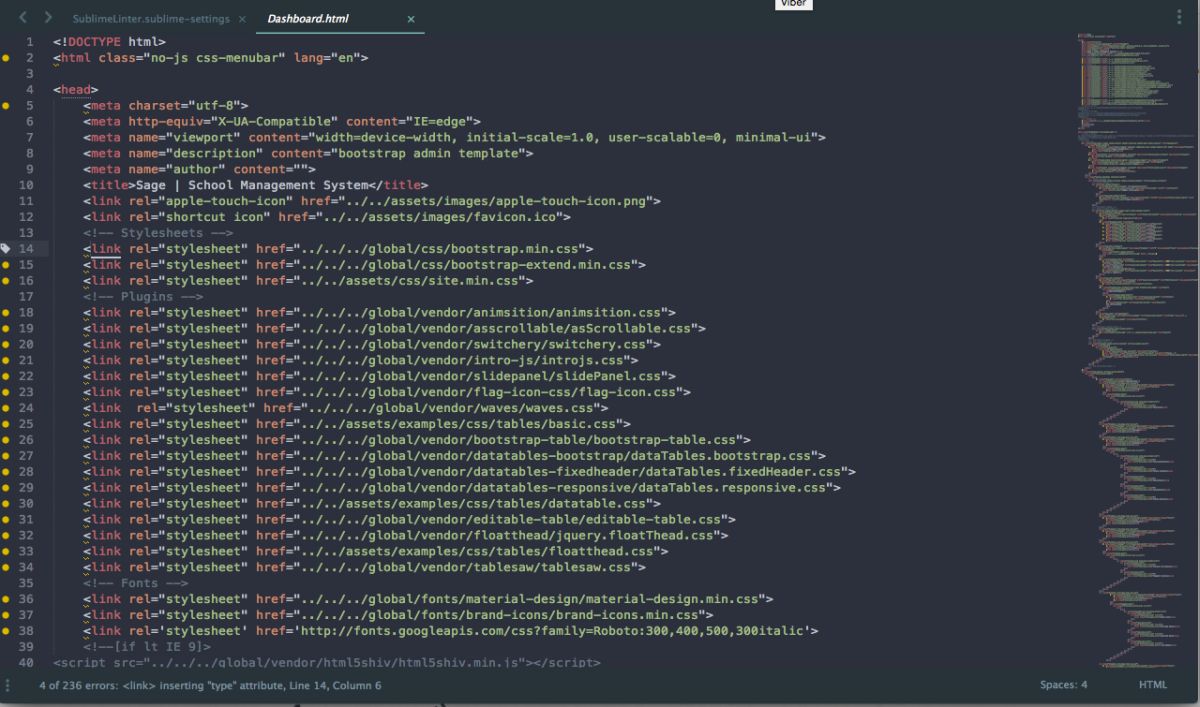Click the yellow lint dot on line 33
The height and width of the screenshot is (707, 1200).
5,551
